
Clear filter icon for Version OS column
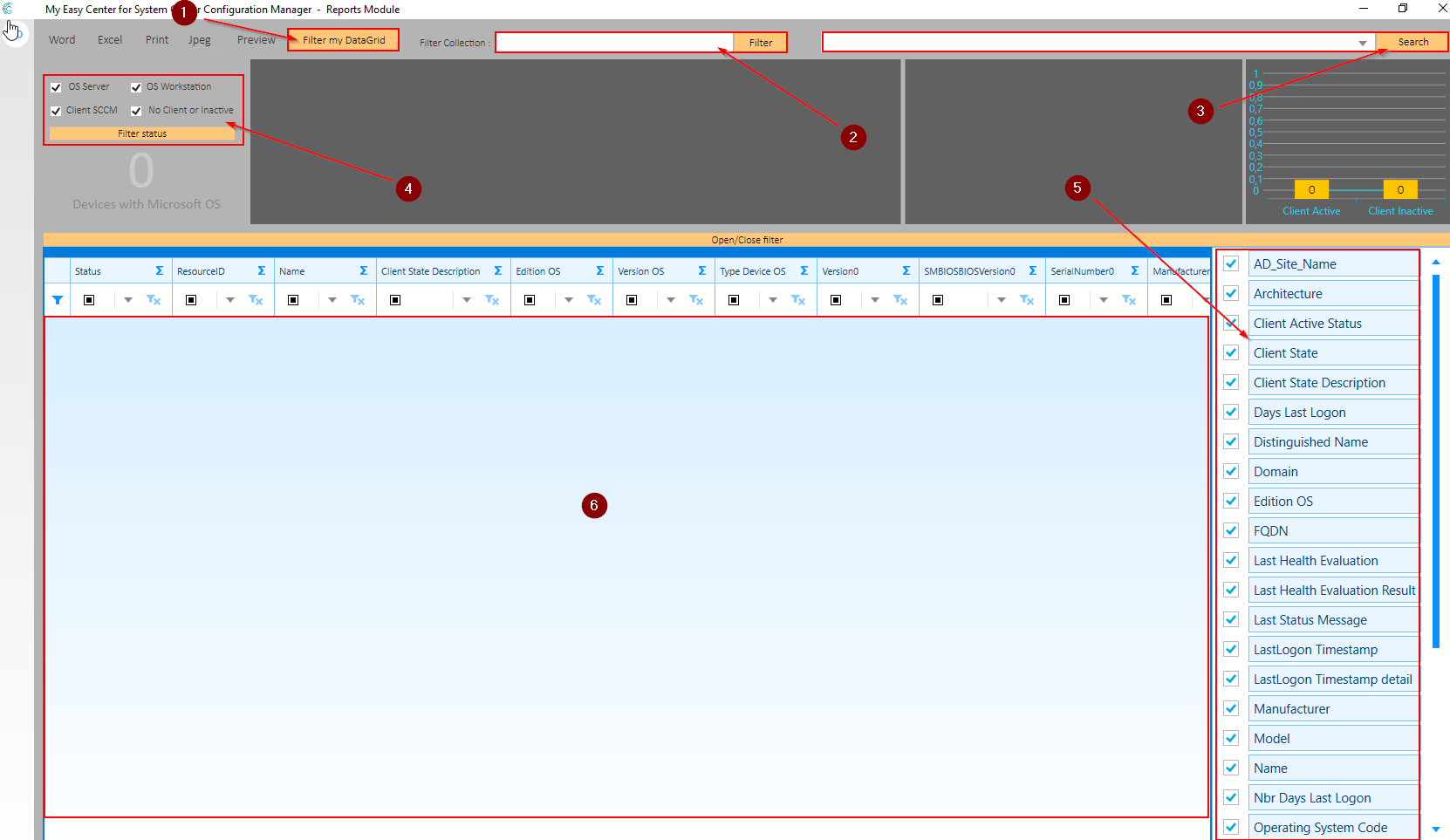(696, 300)
